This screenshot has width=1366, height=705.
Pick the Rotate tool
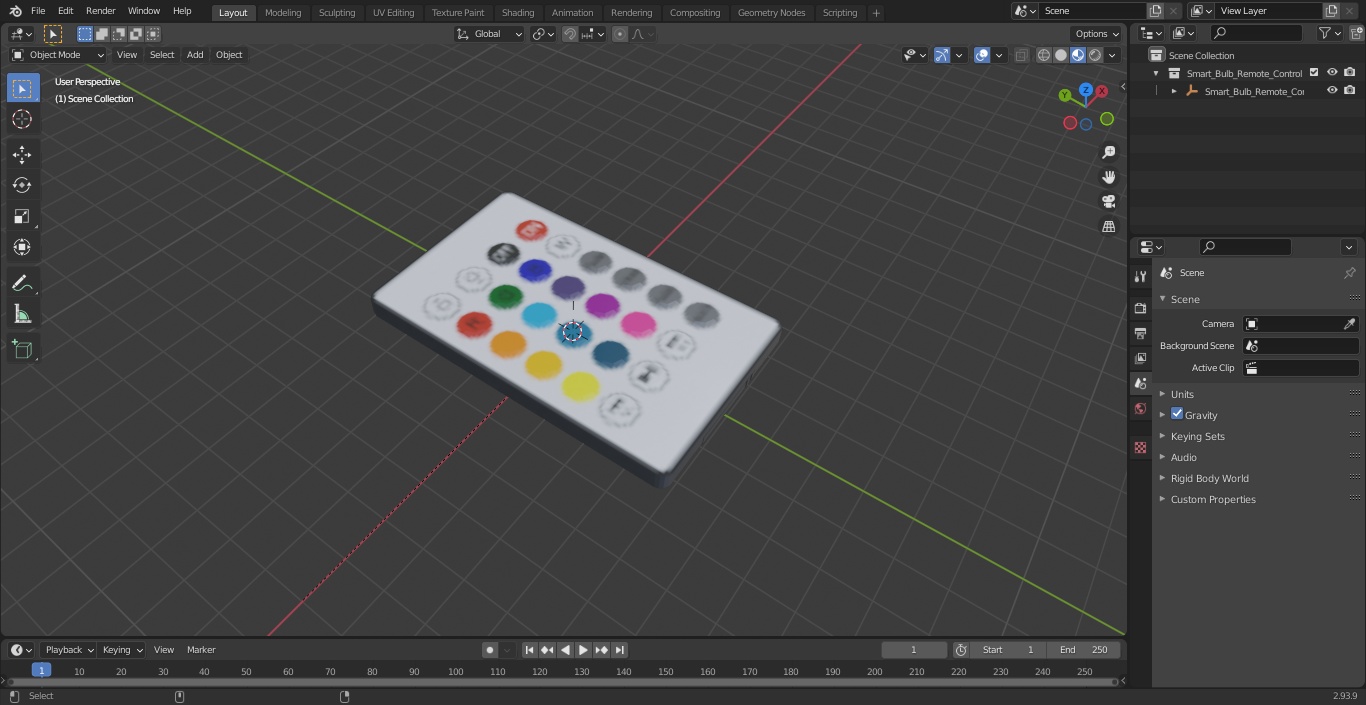pyautogui.click(x=22, y=185)
